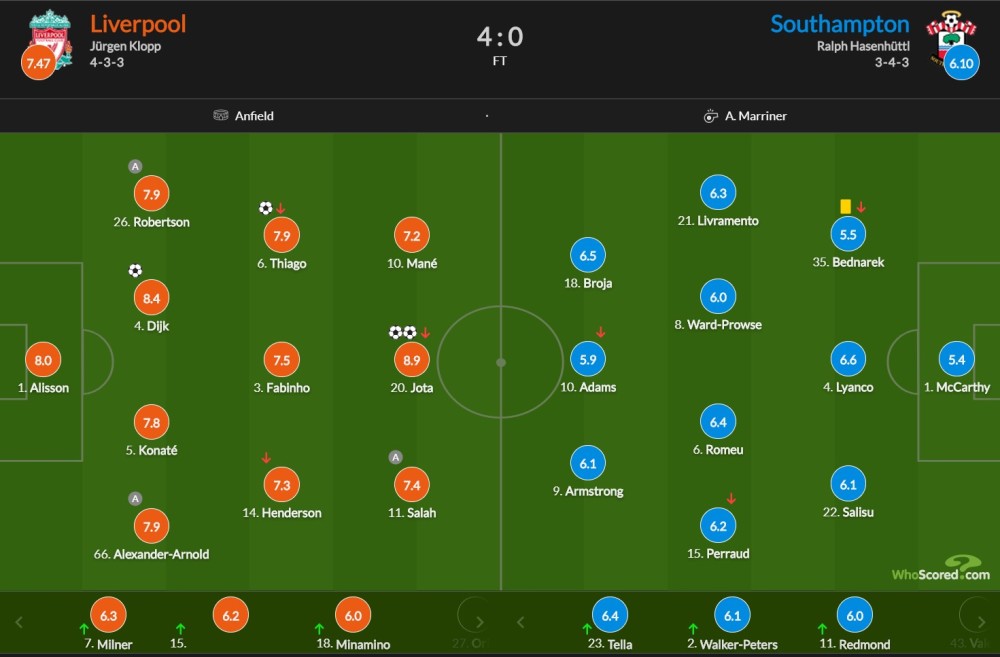Click the referee whistle icon
Screen dimensions: 1000x657
pyautogui.click(x=710, y=116)
